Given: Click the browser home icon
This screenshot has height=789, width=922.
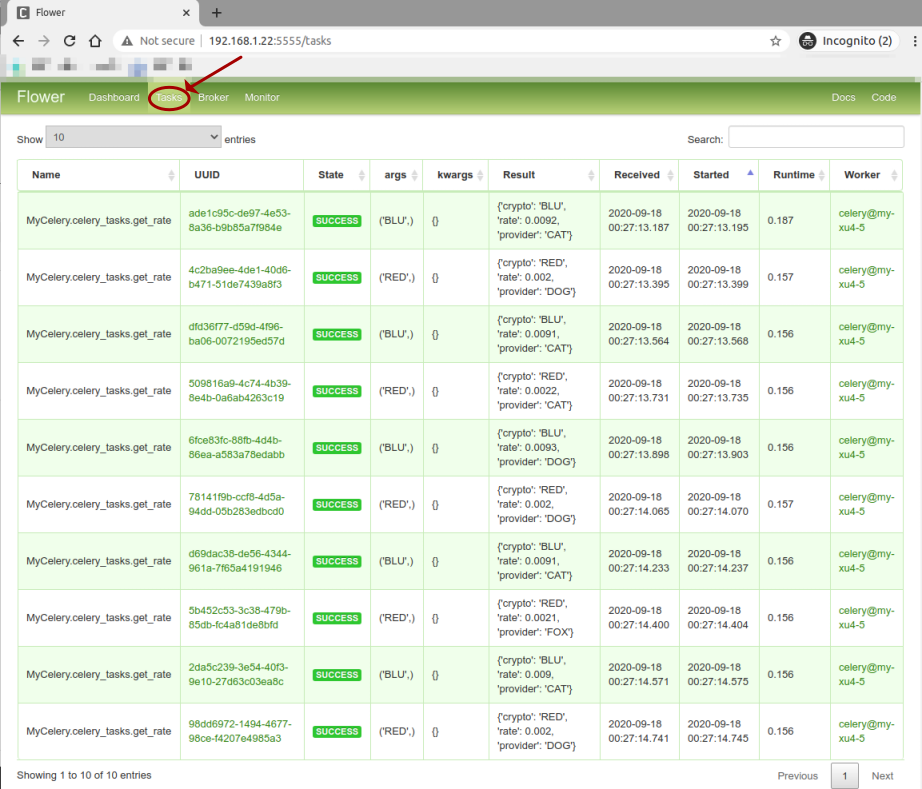Looking at the screenshot, I should point(95,41).
